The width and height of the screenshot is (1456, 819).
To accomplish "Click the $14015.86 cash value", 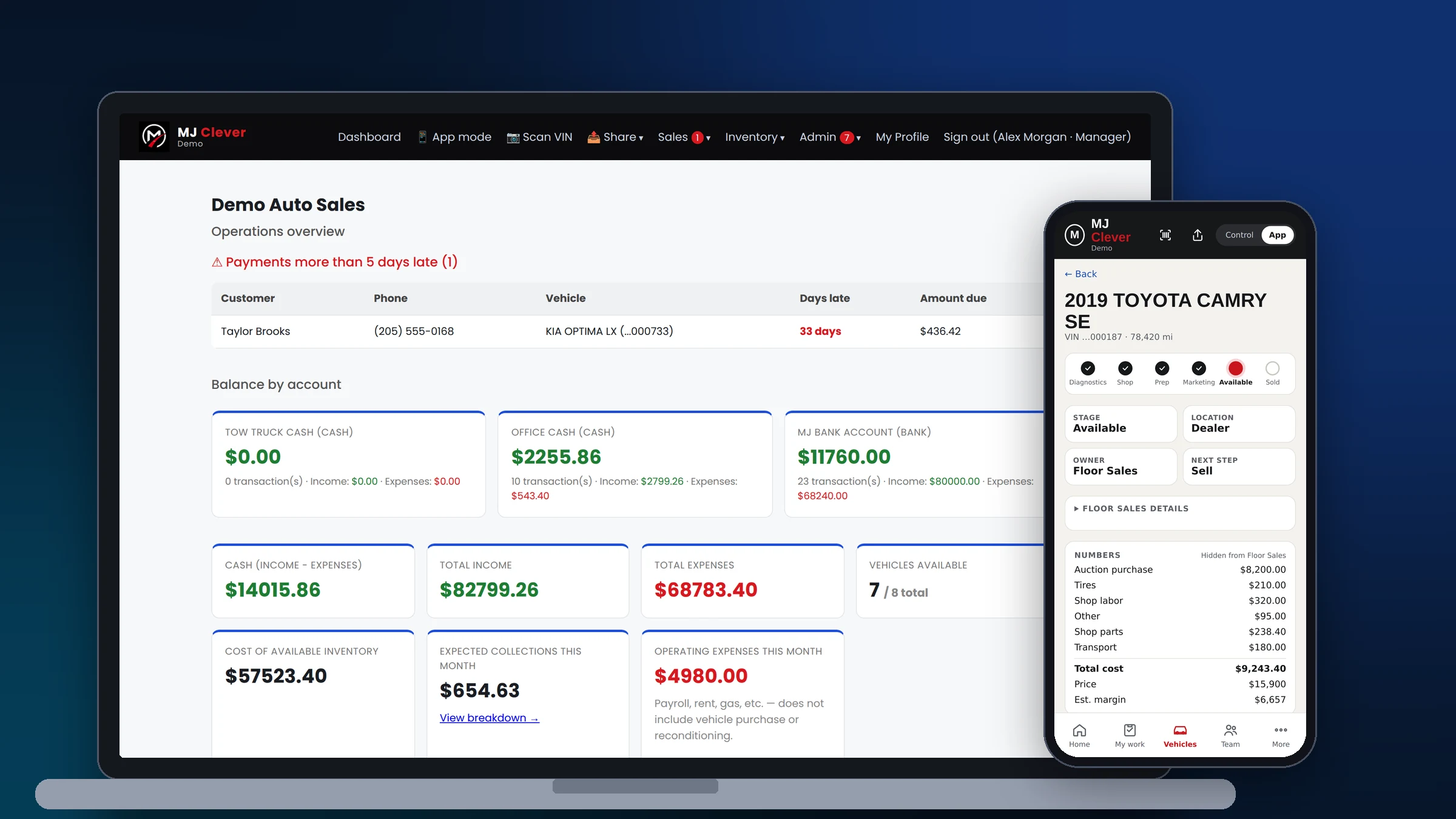I will (272, 590).
